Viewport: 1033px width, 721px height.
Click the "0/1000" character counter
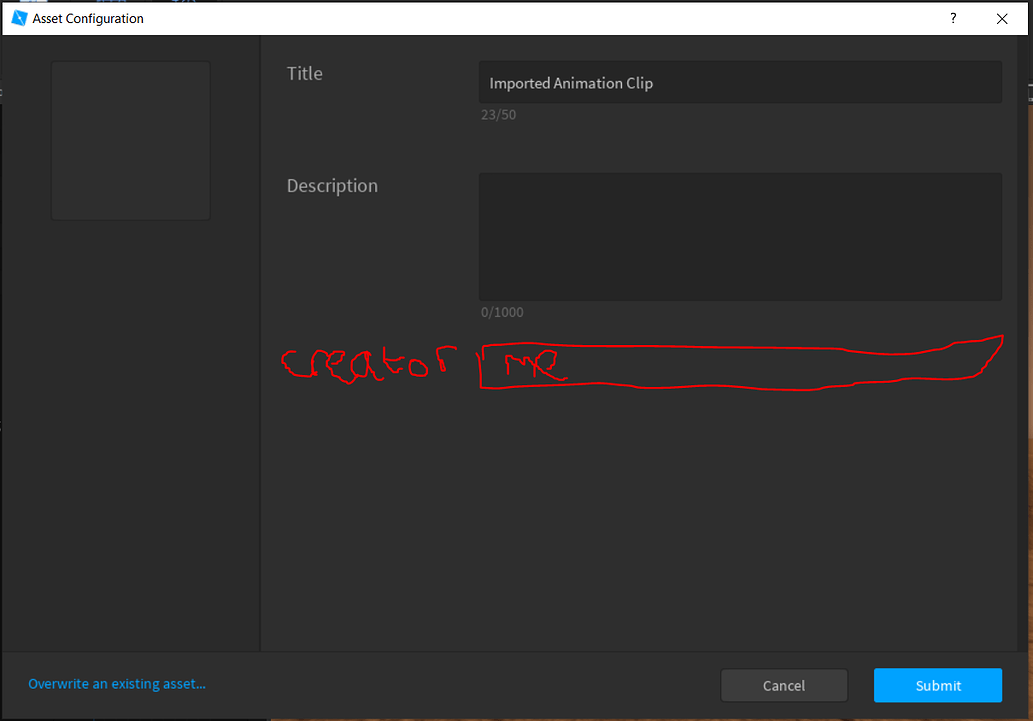(502, 311)
